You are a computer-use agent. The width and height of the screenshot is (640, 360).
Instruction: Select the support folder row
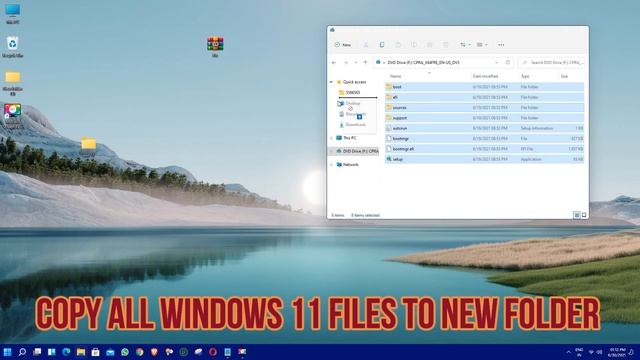click(484, 118)
